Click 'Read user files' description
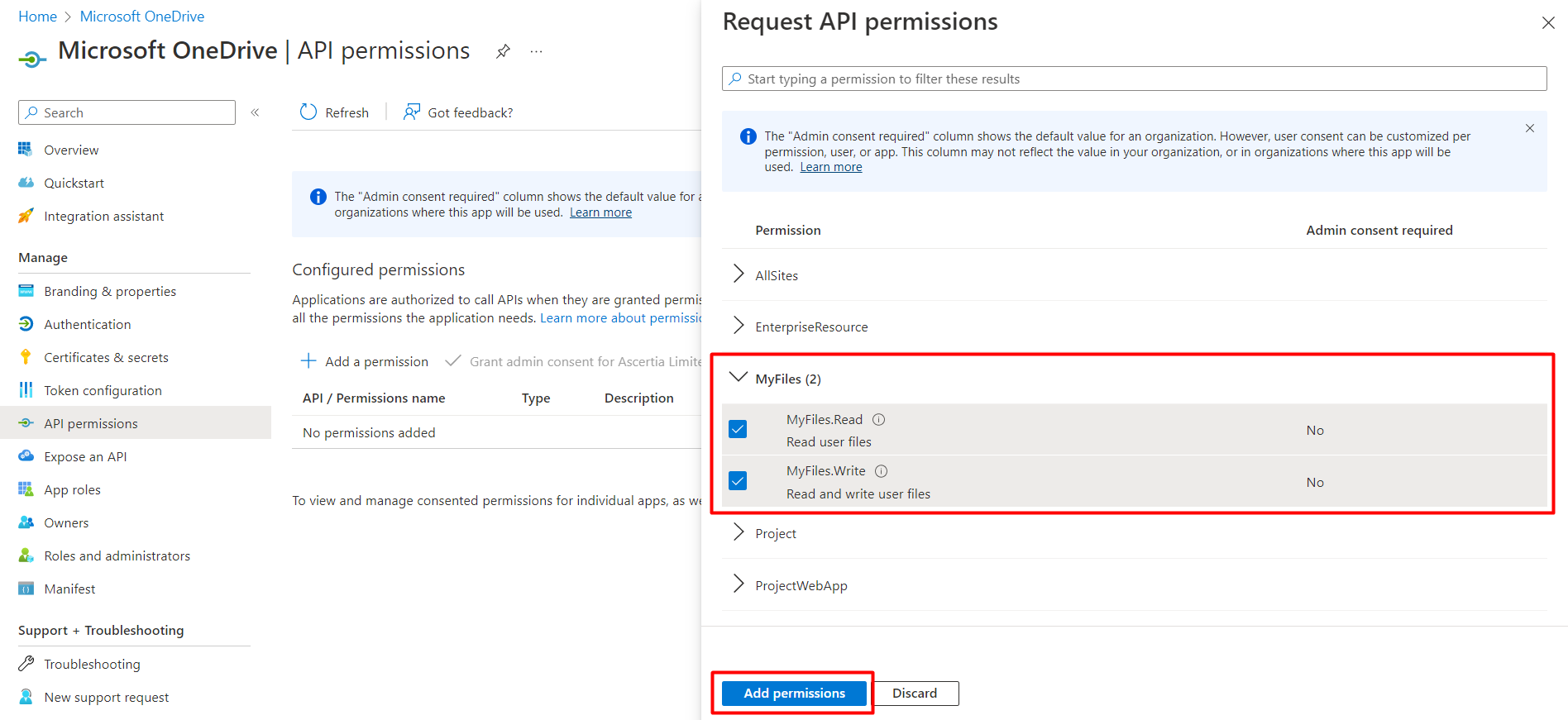This screenshot has width=1568, height=720. pyautogui.click(x=829, y=441)
